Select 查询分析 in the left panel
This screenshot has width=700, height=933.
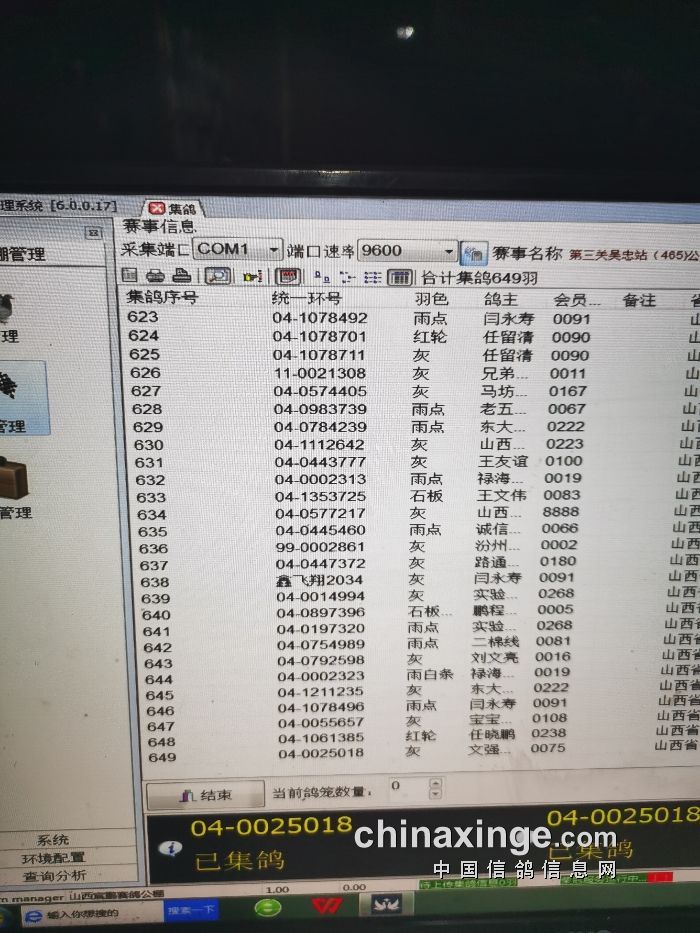click(55, 875)
